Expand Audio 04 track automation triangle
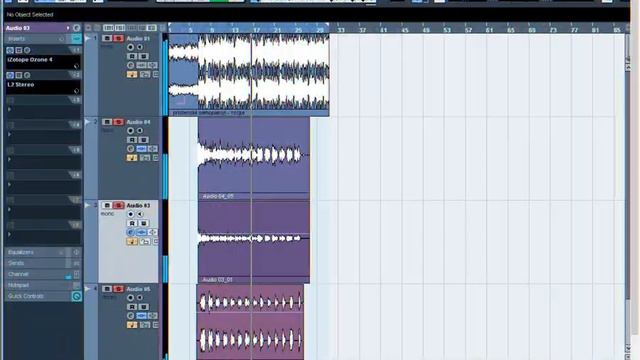Viewport: 640px width, 360px height. pyautogui.click(x=87, y=122)
